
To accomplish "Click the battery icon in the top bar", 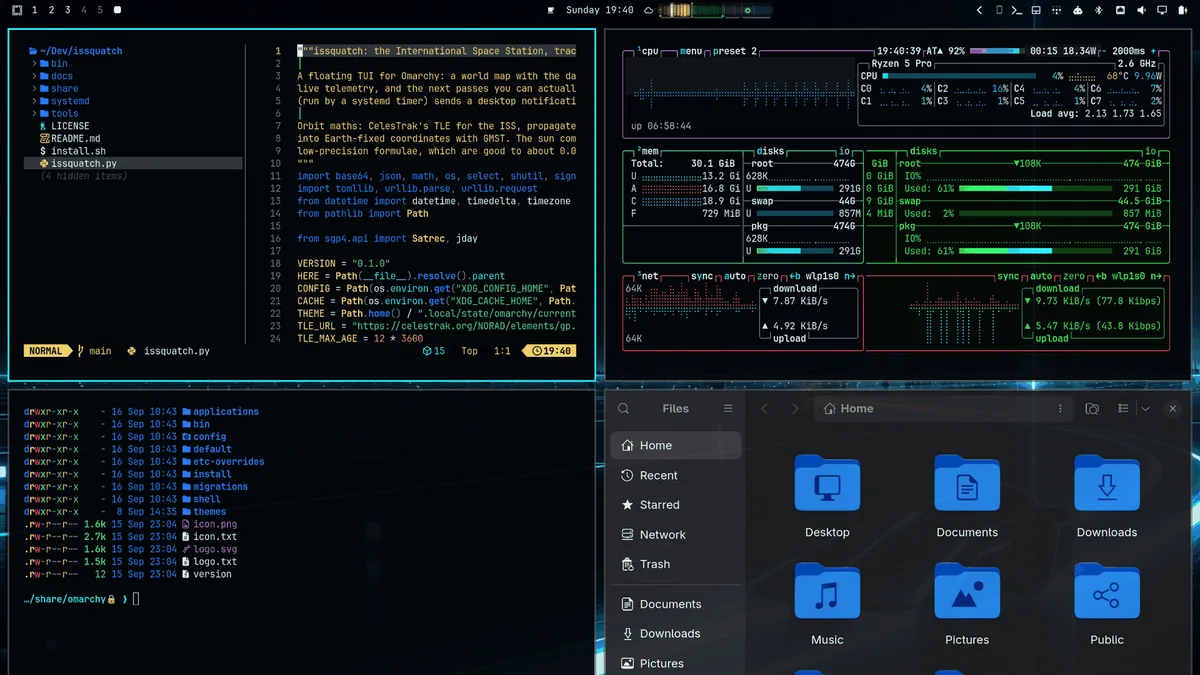I will pyautogui.click(x=1181, y=10).
